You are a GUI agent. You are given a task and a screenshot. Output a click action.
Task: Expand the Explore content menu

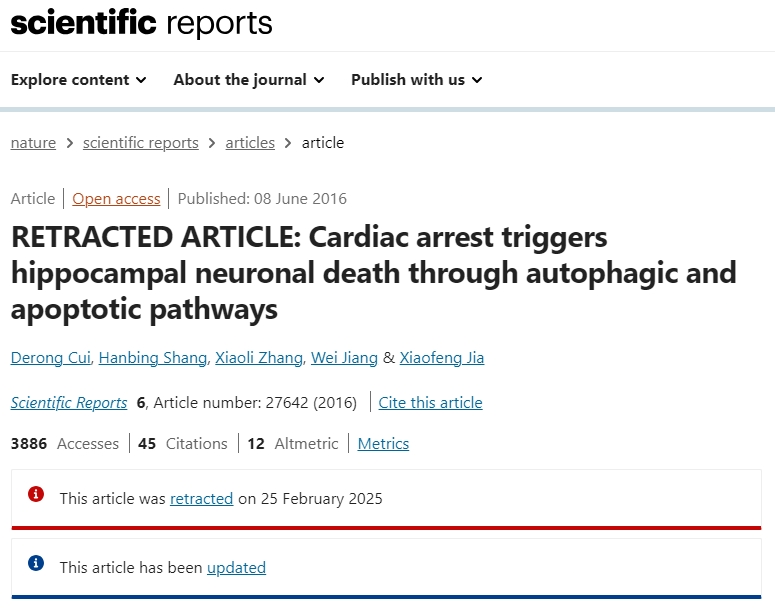coord(79,80)
